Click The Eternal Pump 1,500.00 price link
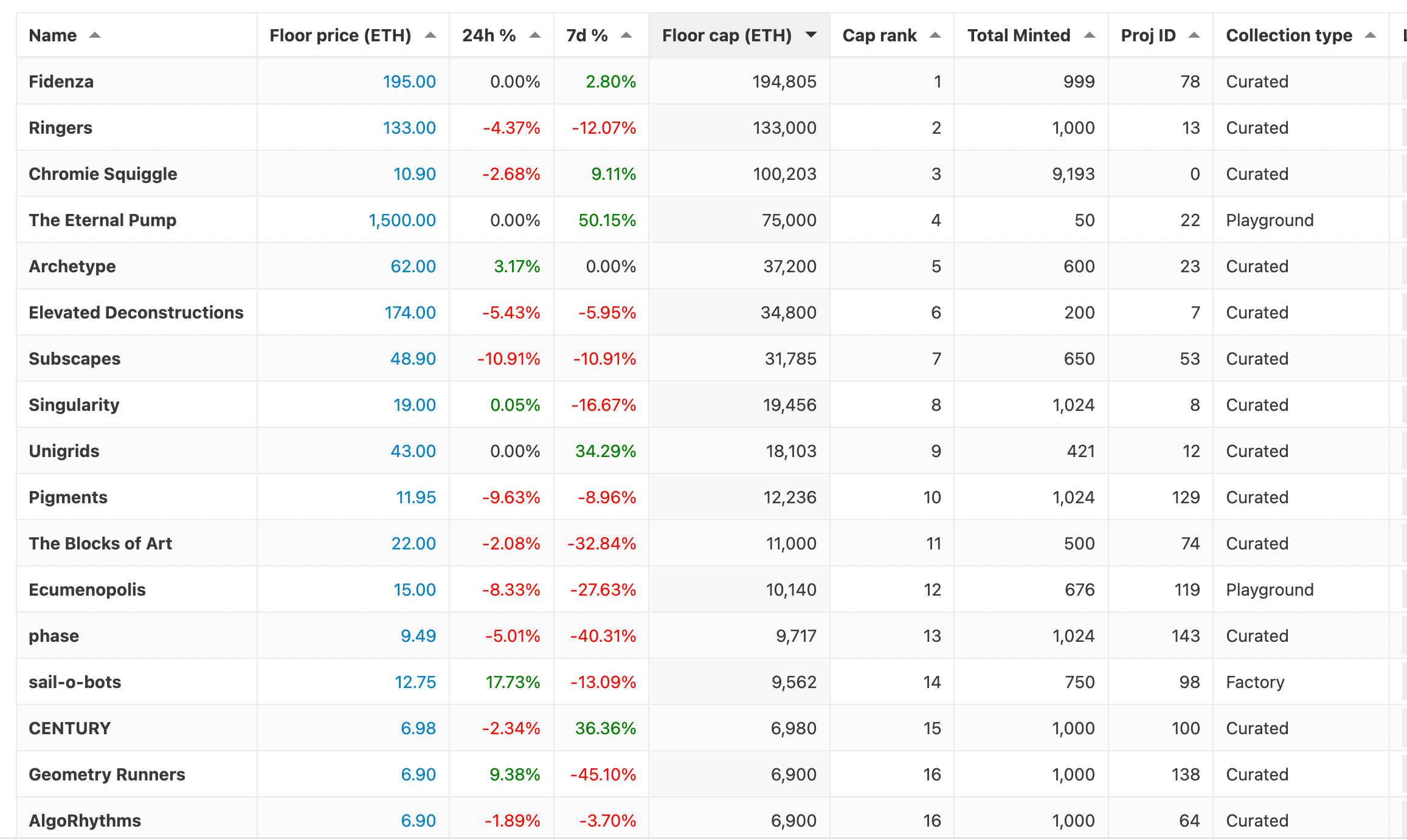1407x840 pixels. click(402, 220)
